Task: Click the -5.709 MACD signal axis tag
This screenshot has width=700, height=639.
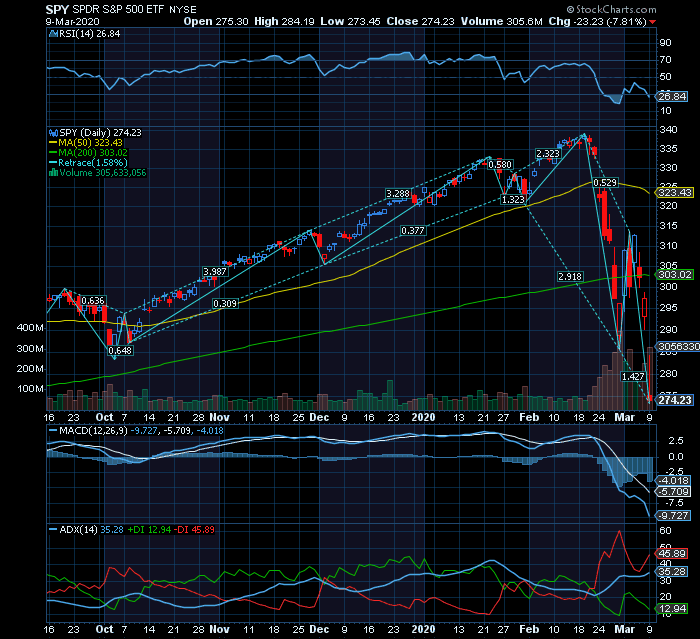Action: point(674,492)
